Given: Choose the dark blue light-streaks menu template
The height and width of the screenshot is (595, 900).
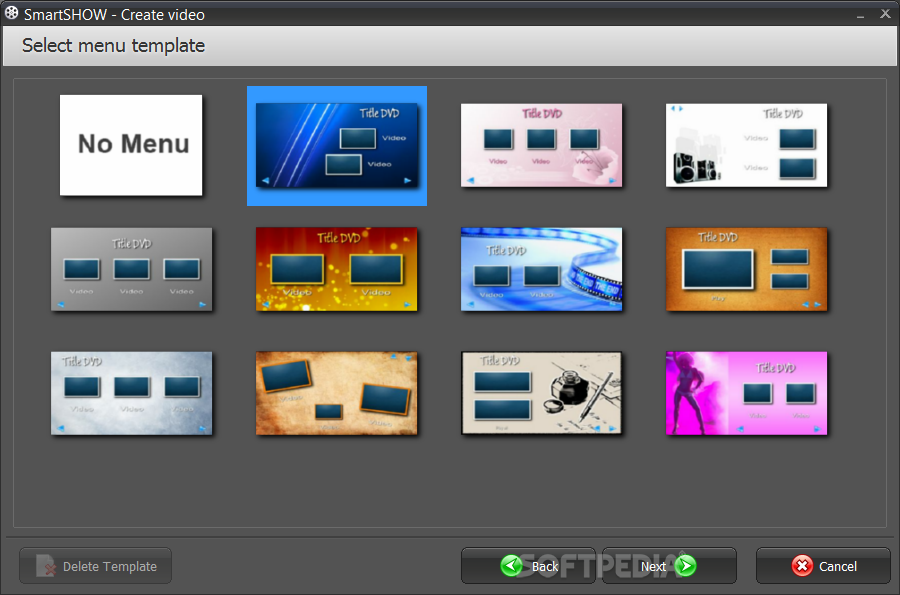Looking at the screenshot, I should [x=337, y=146].
